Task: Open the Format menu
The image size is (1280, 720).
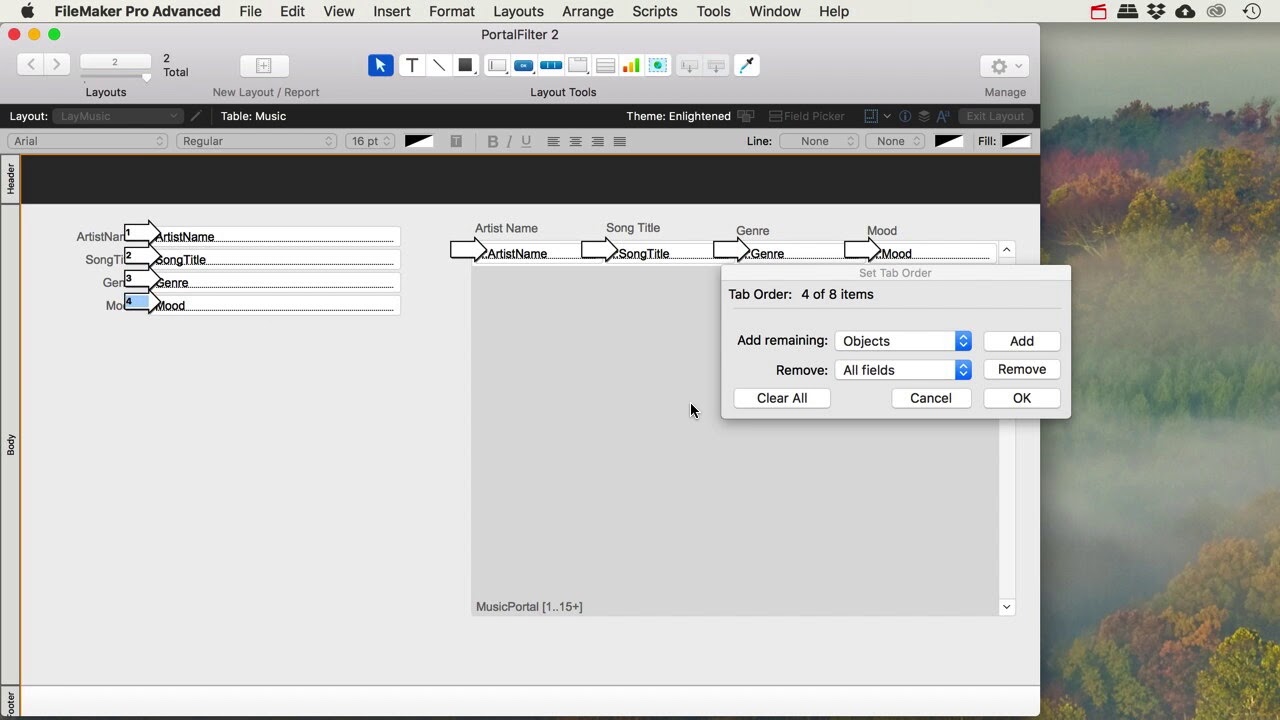Action: pyautogui.click(x=452, y=11)
